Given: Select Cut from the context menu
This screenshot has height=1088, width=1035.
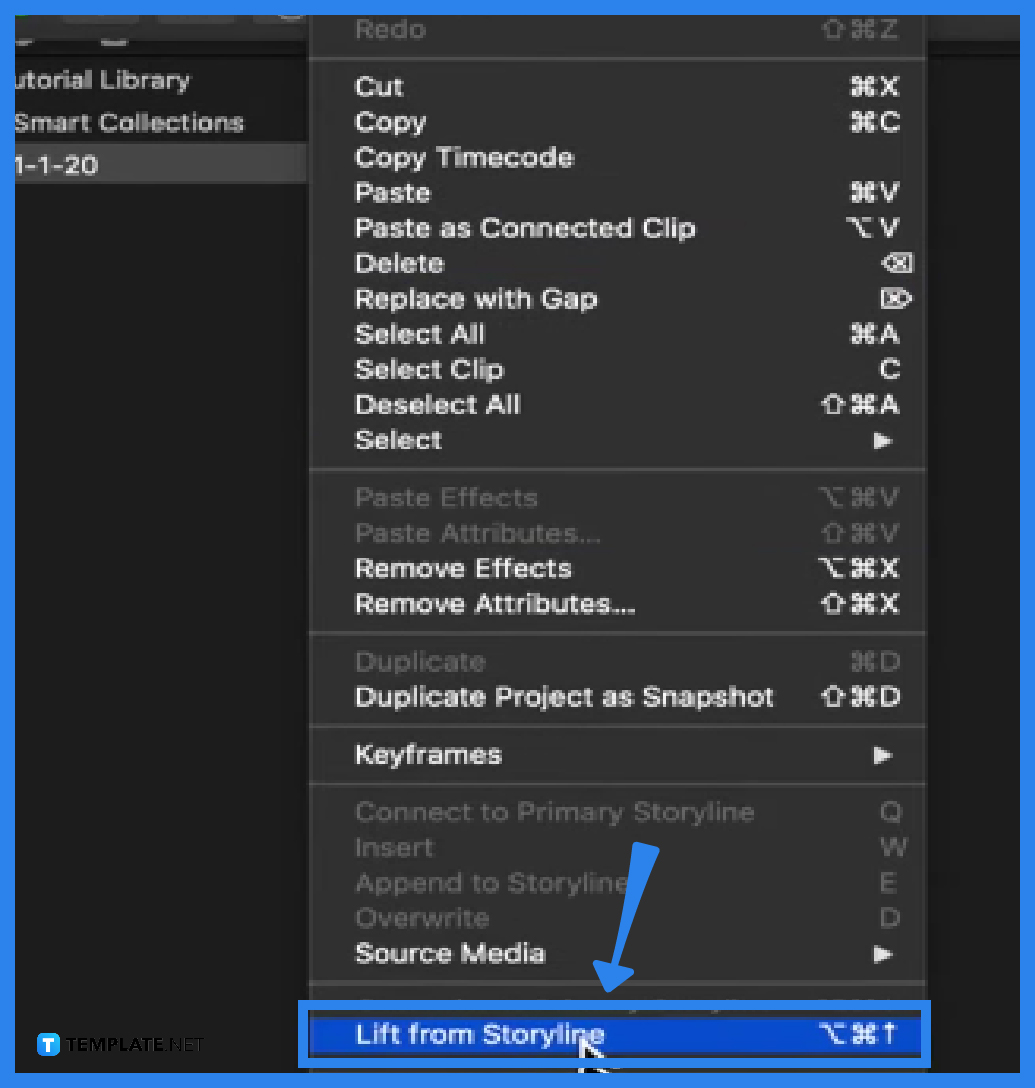Looking at the screenshot, I should point(379,87).
